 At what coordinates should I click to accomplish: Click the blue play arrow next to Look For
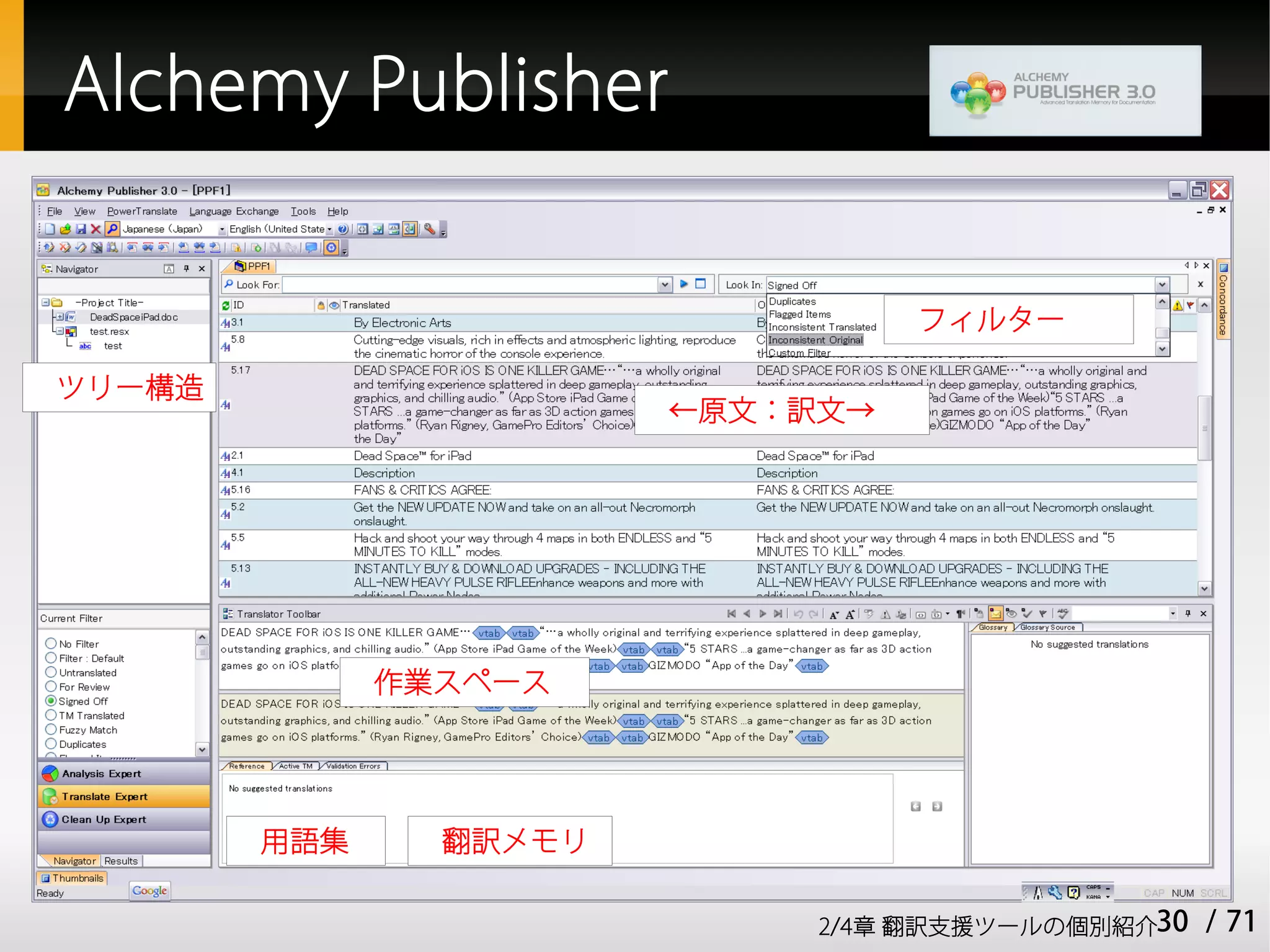coord(684,284)
